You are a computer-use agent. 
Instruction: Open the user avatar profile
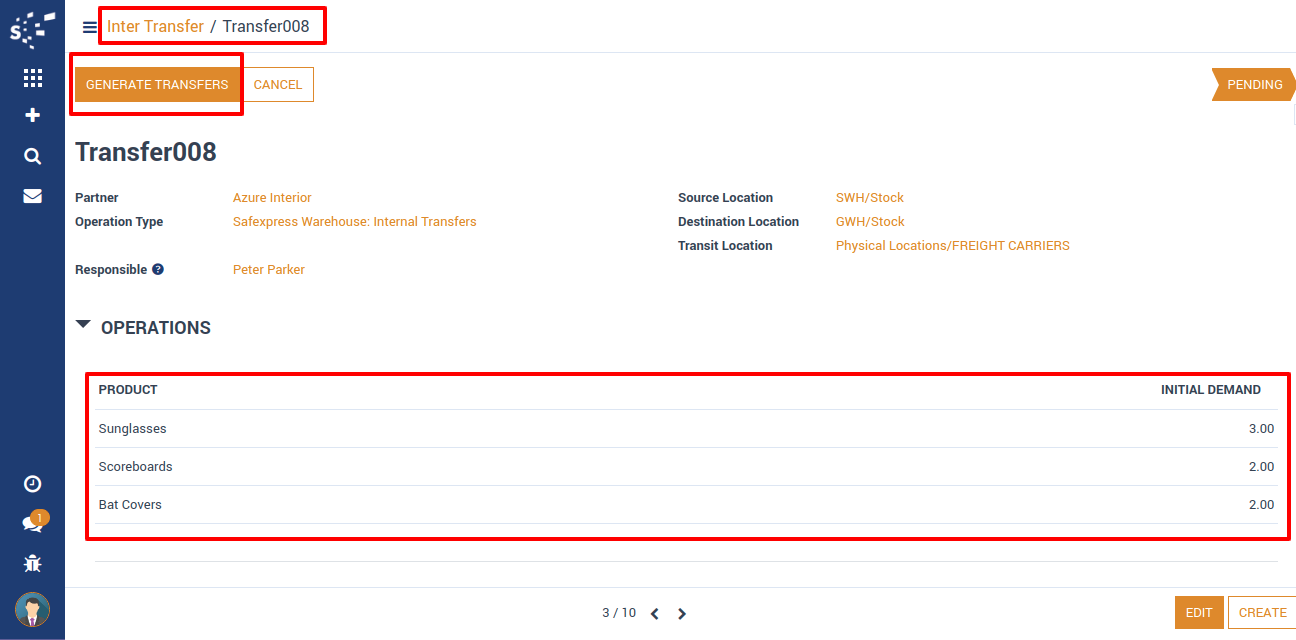(x=32, y=609)
